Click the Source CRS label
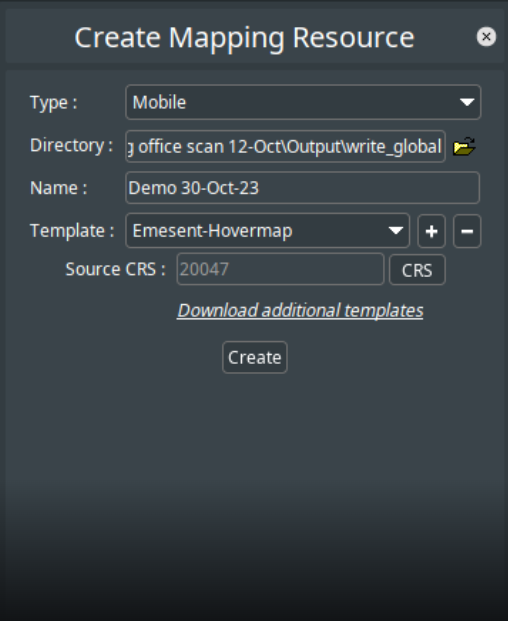Viewport: 508px width, 621px height. pos(116,269)
